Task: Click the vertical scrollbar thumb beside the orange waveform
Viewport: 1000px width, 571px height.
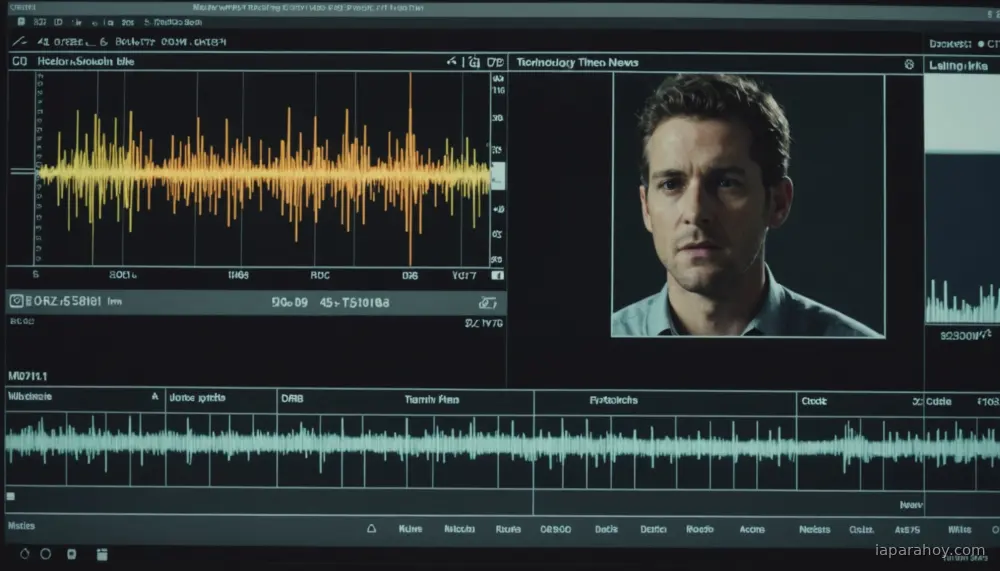Action: pyautogui.click(x=498, y=175)
